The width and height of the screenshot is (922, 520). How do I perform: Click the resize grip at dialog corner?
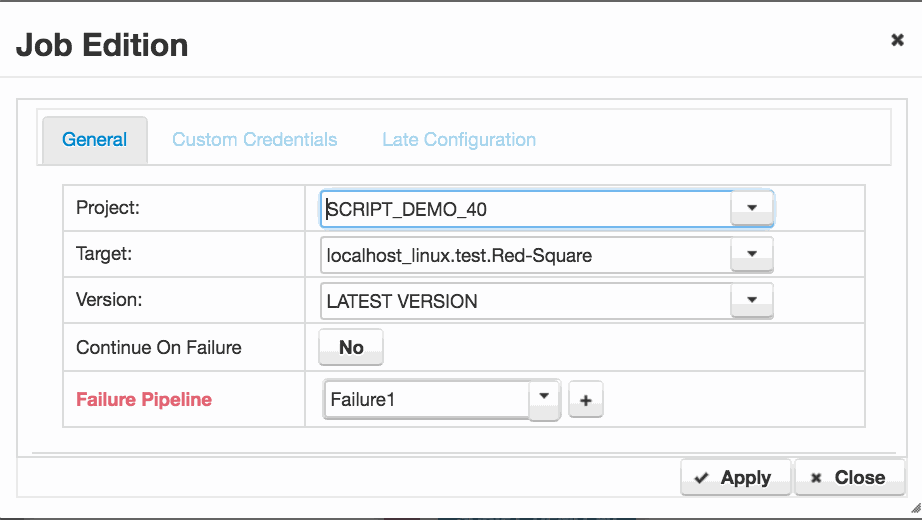[916, 508]
